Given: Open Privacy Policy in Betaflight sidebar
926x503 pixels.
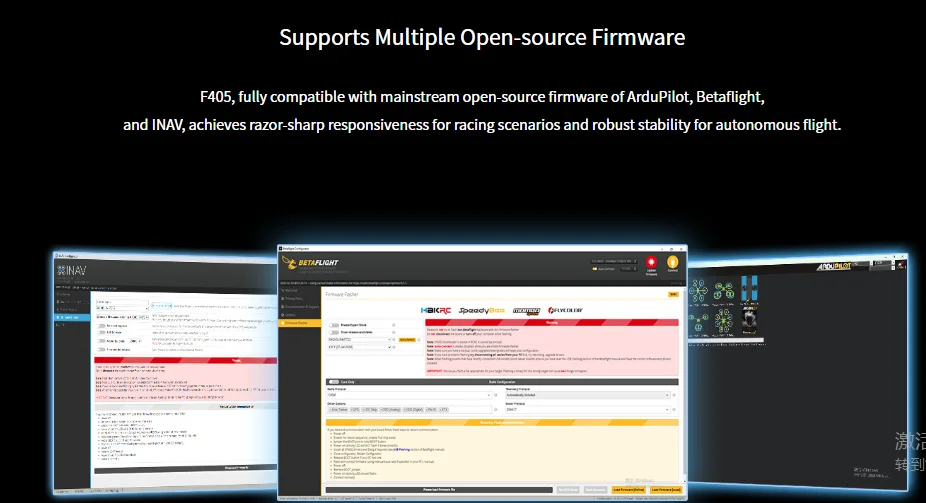Looking at the screenshot, I should 299,299.
